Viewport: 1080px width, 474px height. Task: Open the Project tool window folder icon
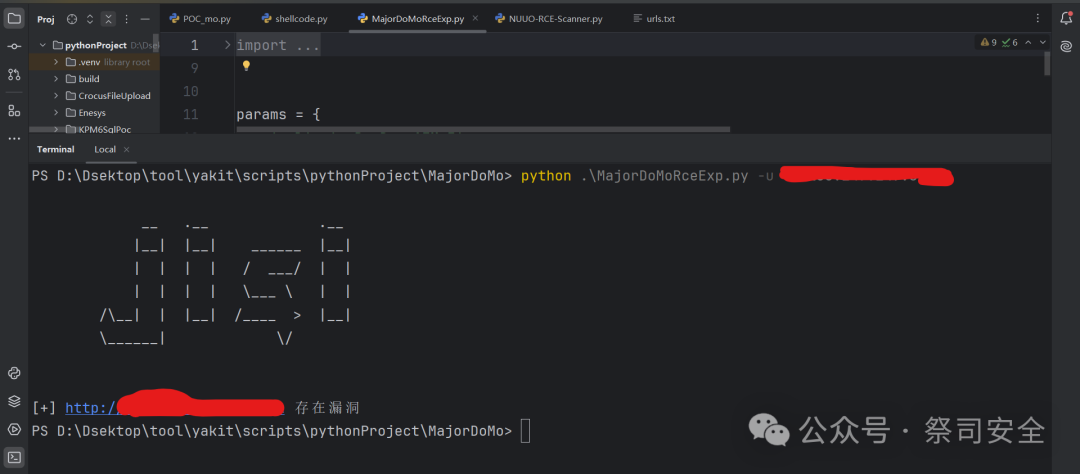(14, 19)
